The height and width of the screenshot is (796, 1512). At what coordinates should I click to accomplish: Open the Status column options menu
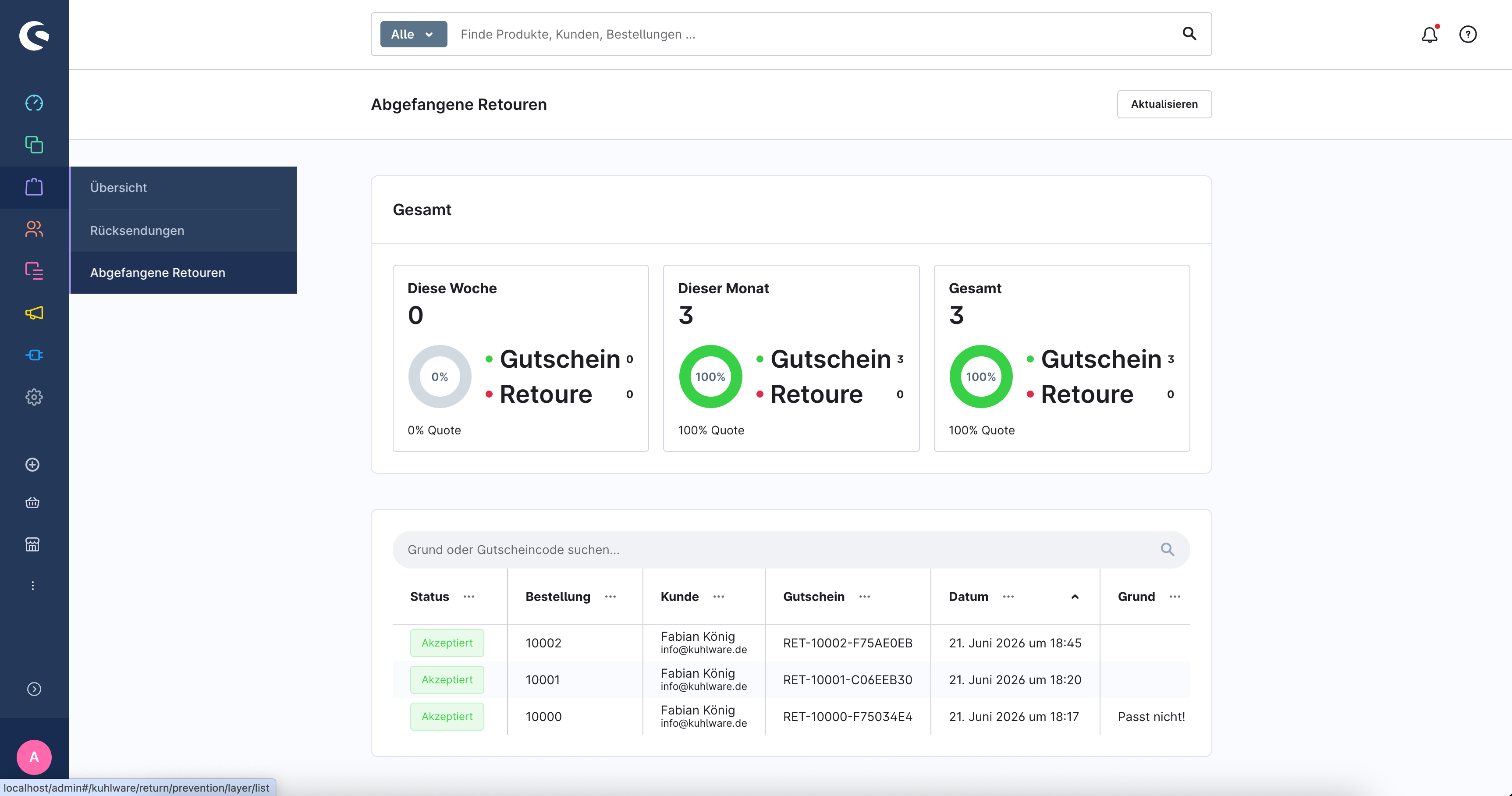pyautogui.click(x=469, y=597)
